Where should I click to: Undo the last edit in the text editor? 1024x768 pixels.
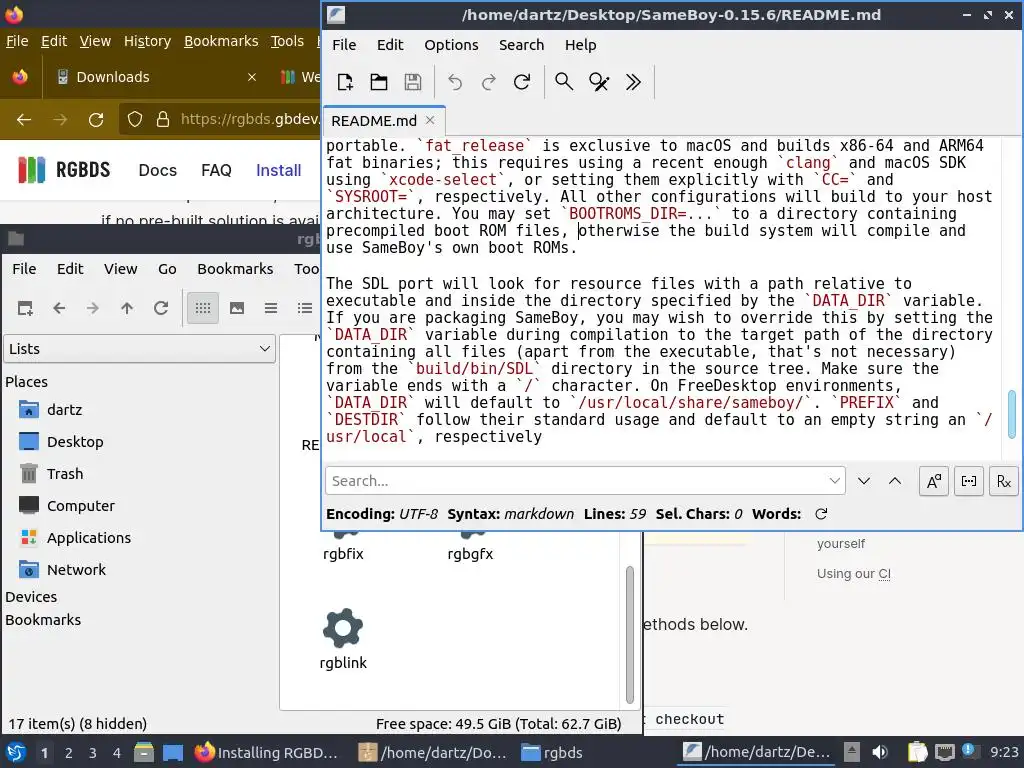tap(455, 82)
